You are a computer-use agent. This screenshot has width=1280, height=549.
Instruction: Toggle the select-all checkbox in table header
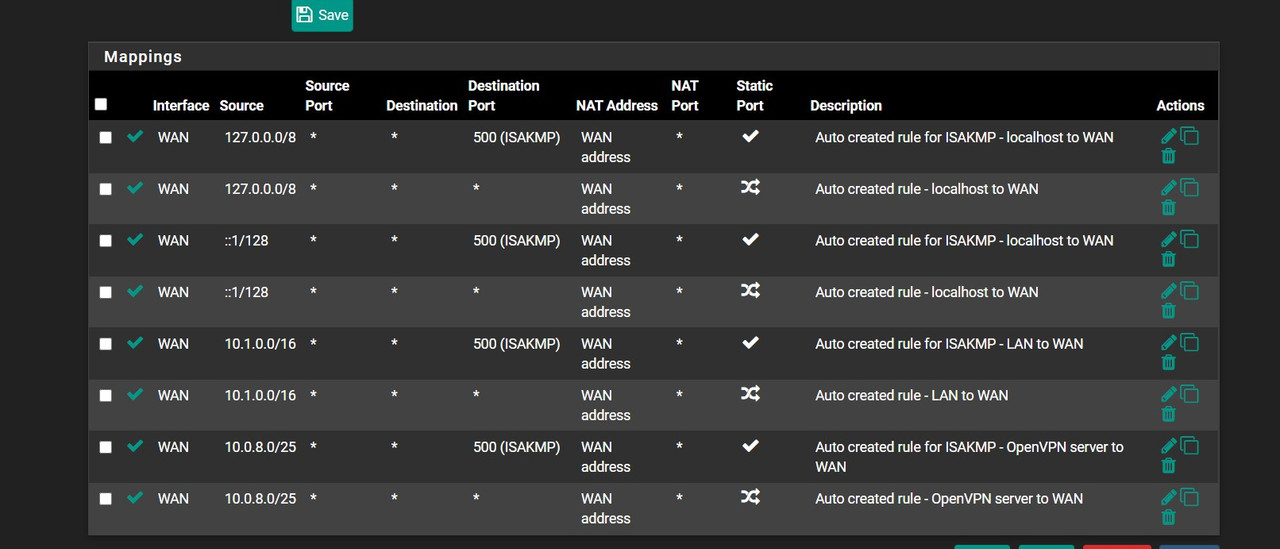(101, 104)
